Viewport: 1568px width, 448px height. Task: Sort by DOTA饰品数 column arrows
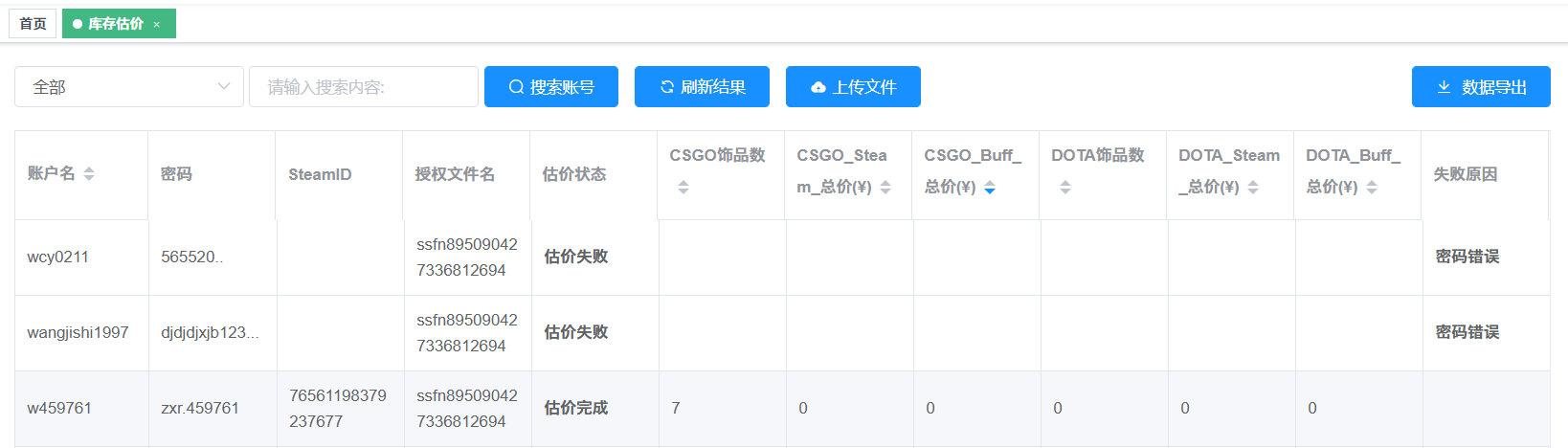click(x=1065, y=188)
